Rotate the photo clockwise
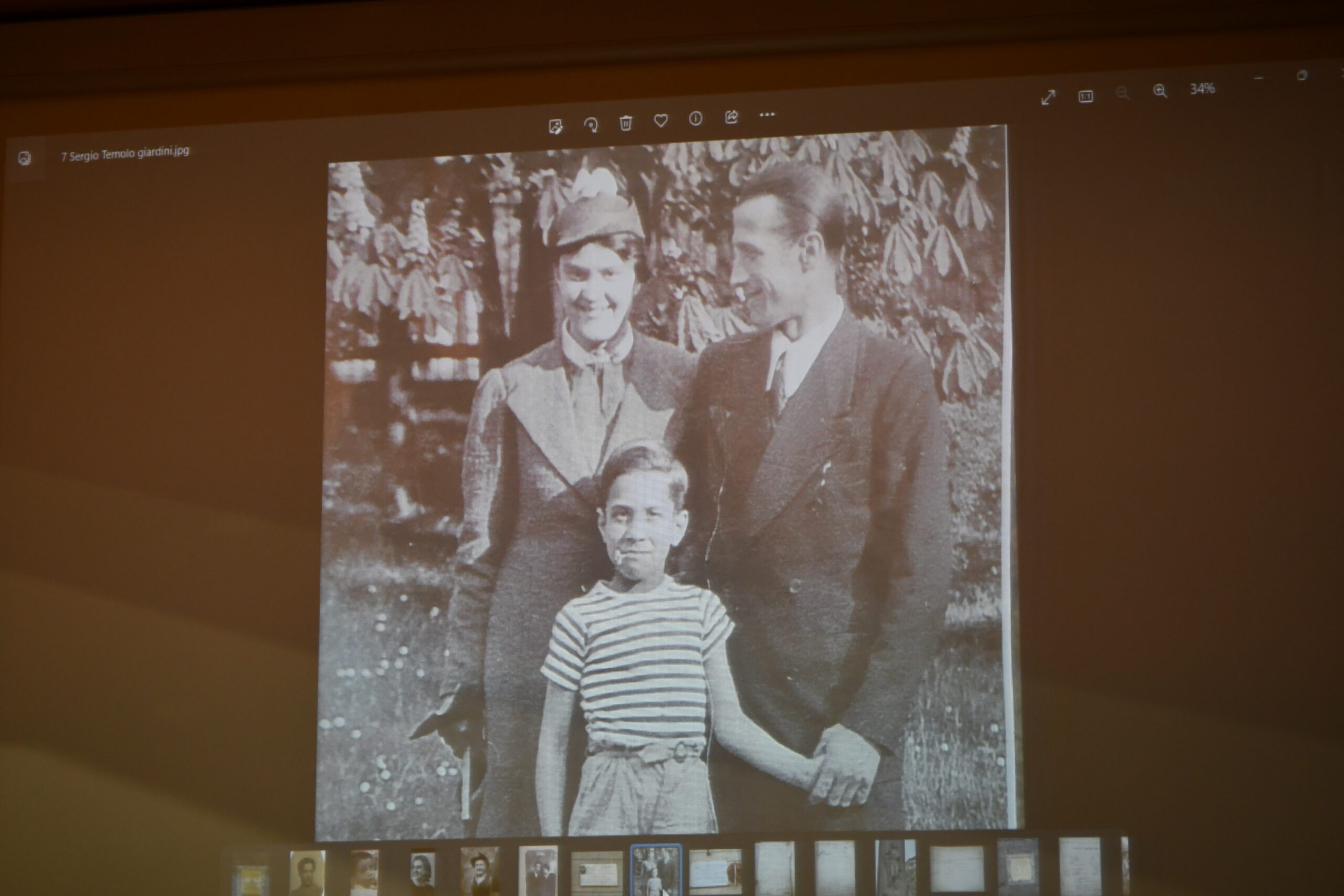This screenshot has height=896, width=1344. pos(591,124)
